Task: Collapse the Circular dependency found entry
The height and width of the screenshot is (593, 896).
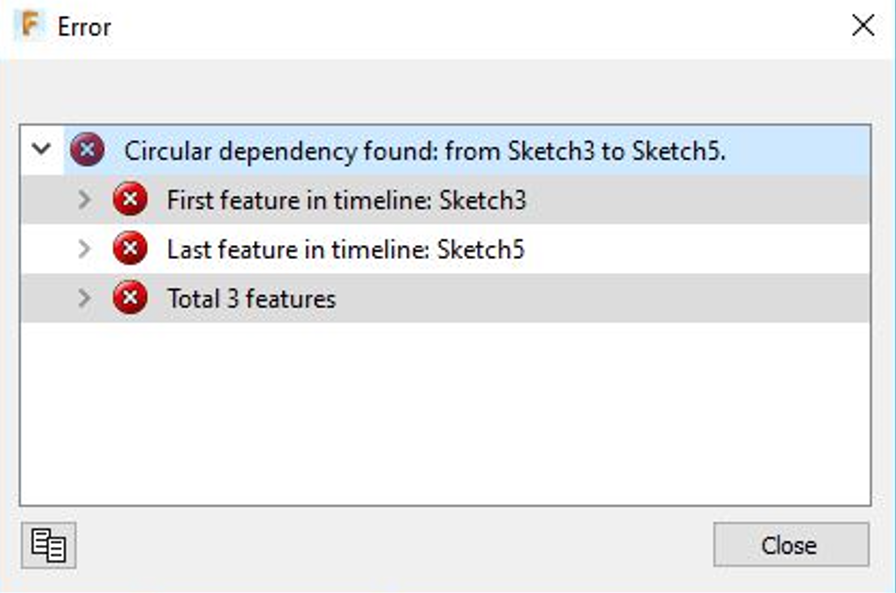Action: (x=41, y=150)
